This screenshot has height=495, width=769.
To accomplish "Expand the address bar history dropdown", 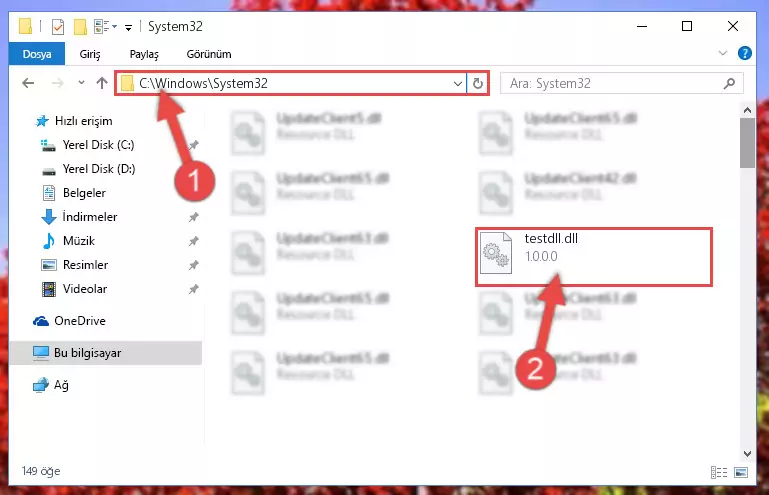I will click(x=458, y=84).
